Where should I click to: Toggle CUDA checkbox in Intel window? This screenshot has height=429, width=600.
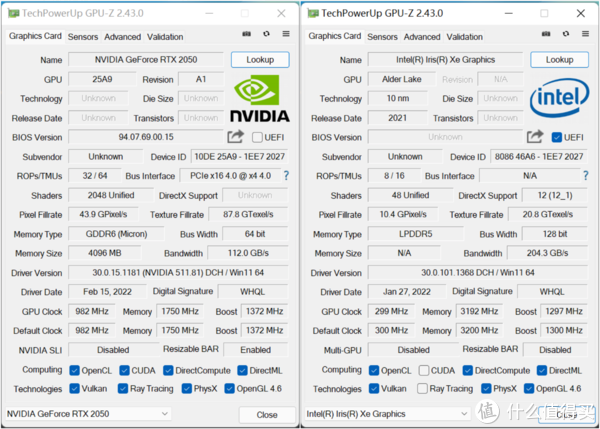click(424, 370)
